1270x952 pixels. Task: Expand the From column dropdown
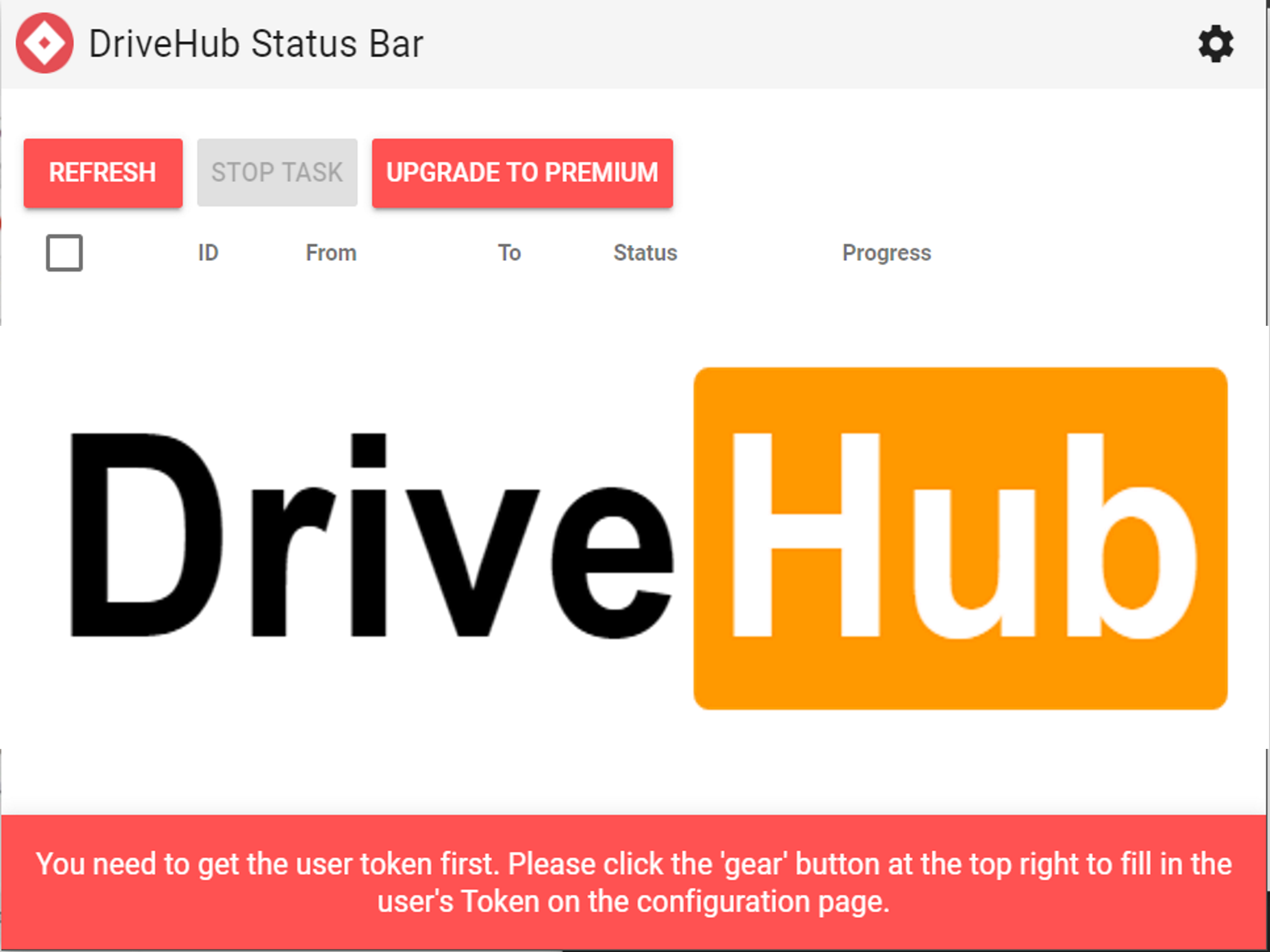331,252
